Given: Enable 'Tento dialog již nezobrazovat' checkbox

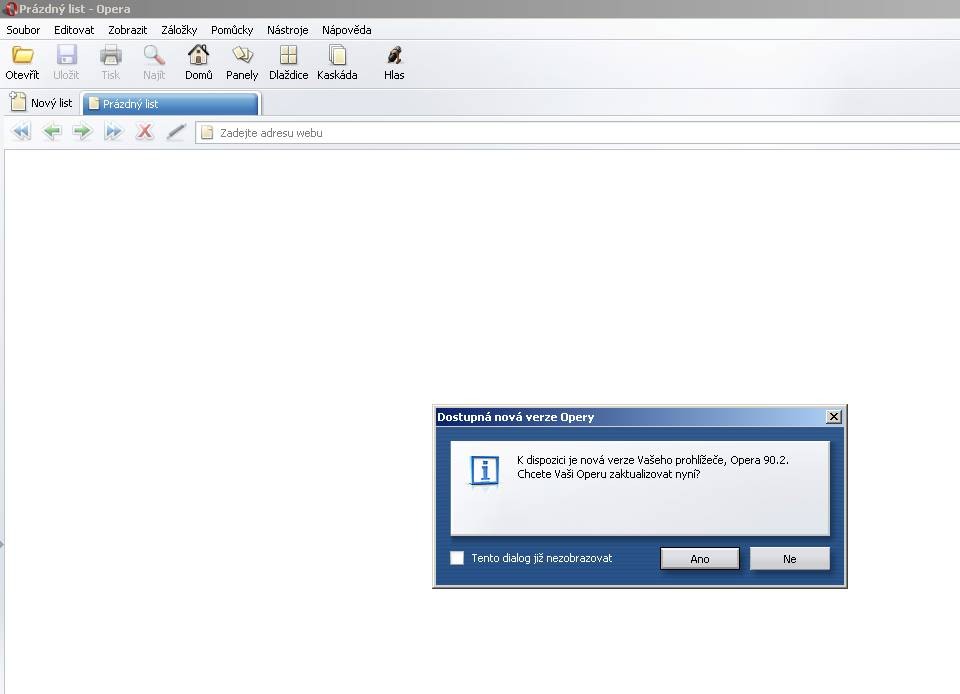Looking at the screenshot, I should [x=457, y=558].
